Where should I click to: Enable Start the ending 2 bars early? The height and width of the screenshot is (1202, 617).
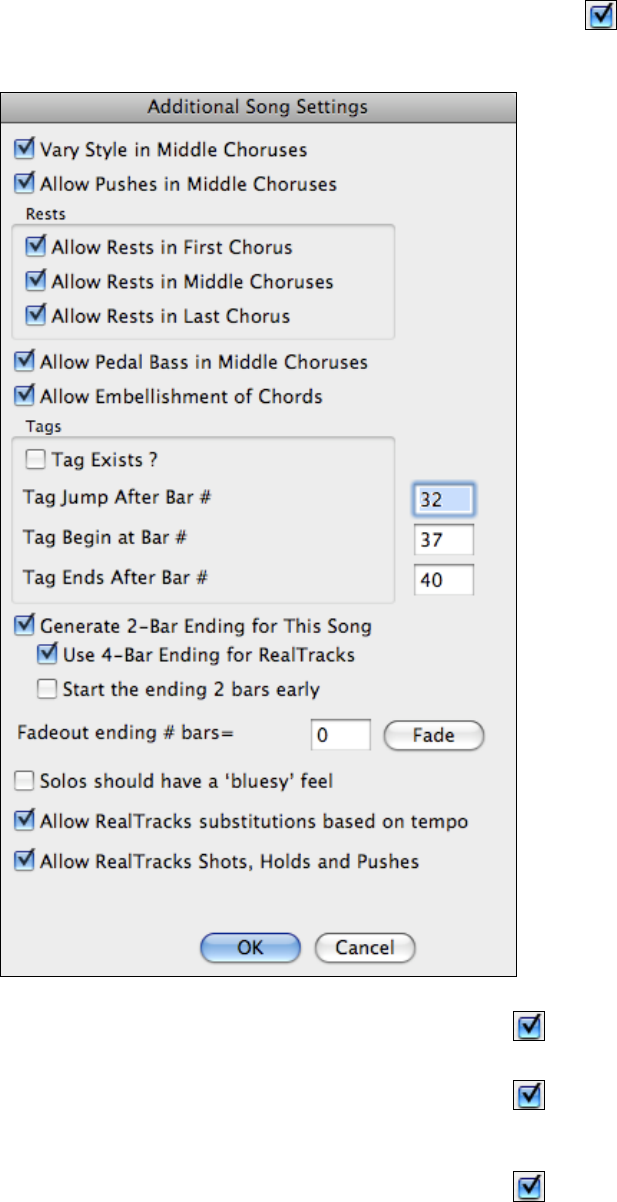[x=45, y=688]
